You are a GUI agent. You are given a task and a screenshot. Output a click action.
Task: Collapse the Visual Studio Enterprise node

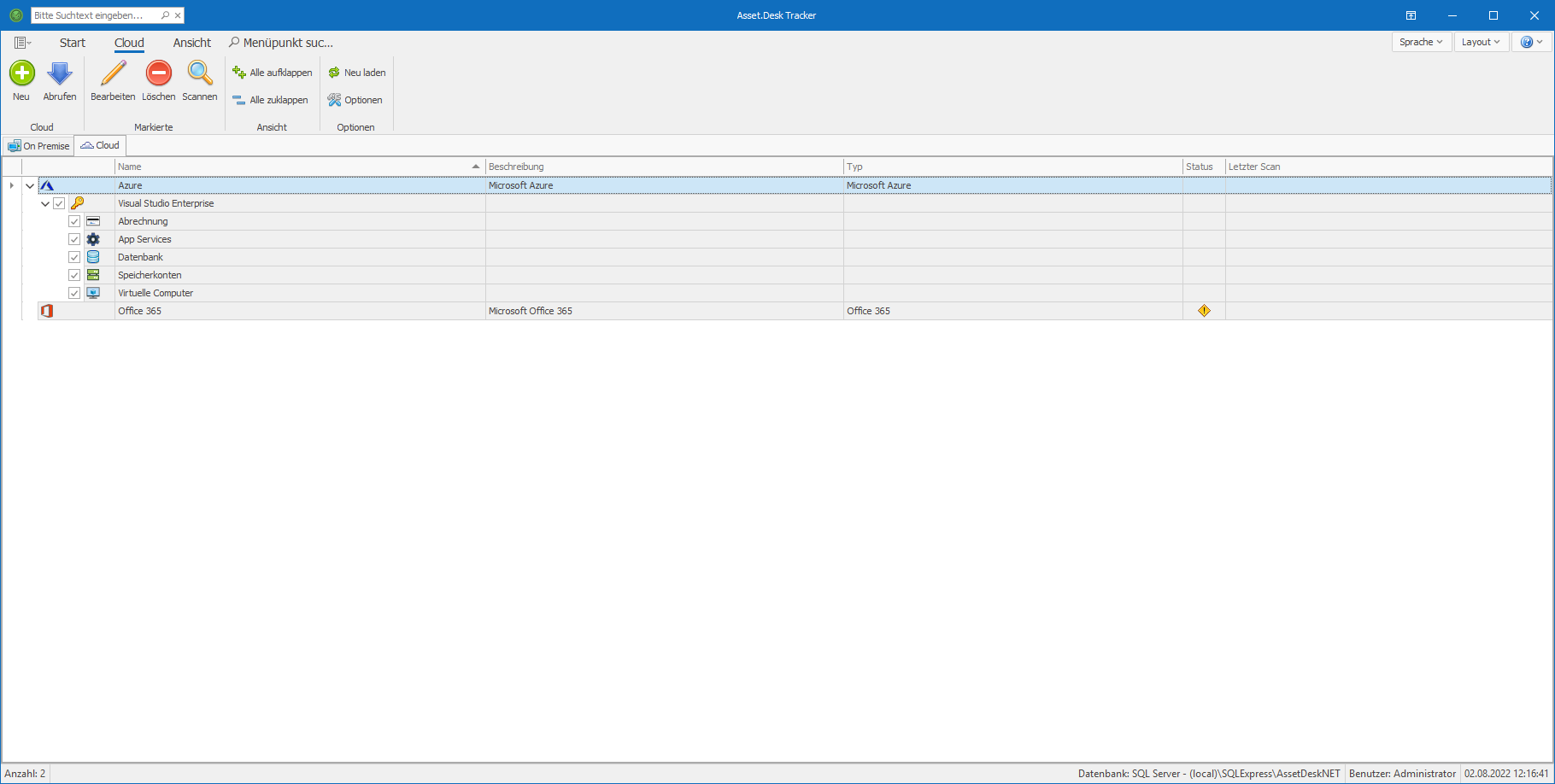click(x=45, y=203)
